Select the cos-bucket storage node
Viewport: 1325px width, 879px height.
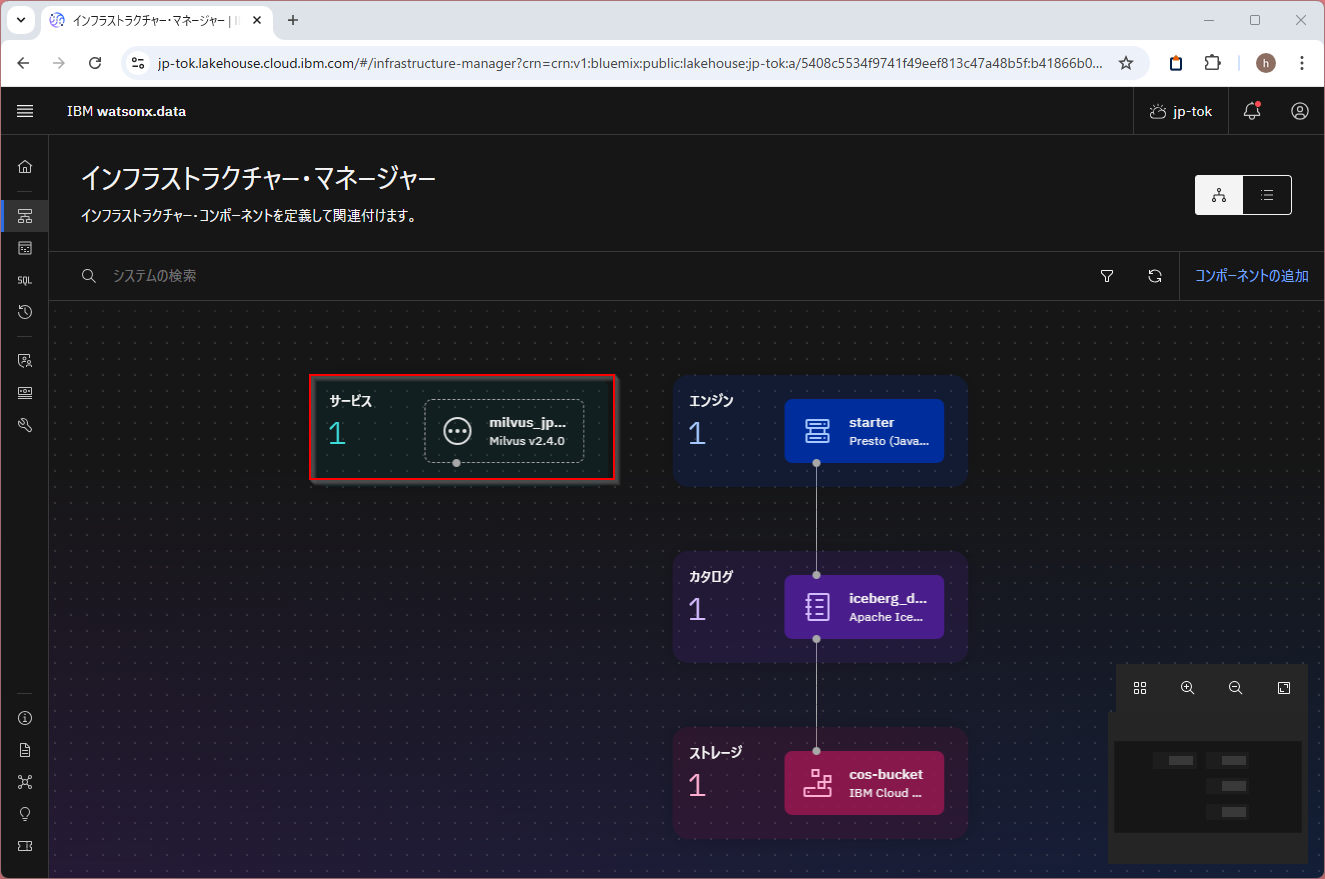[x=864, y=783]
